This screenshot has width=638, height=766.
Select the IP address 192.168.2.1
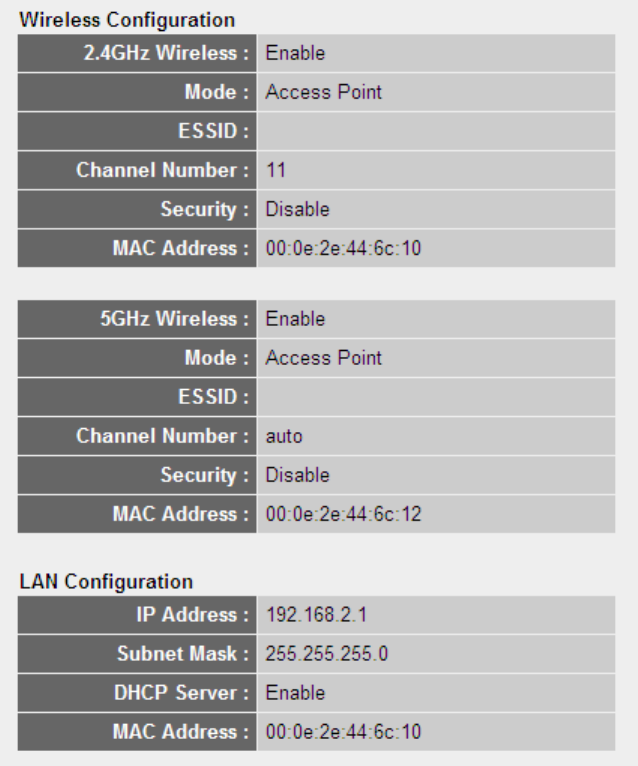click(309, 612)
